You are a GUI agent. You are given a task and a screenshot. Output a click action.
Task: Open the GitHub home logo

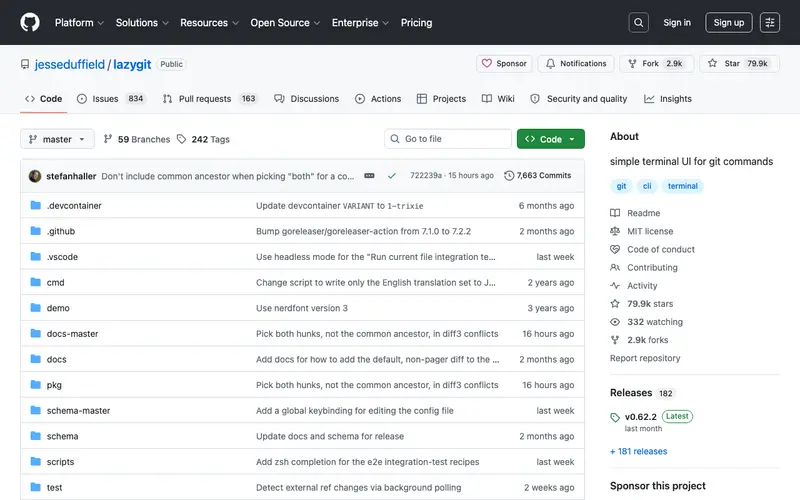30,22
